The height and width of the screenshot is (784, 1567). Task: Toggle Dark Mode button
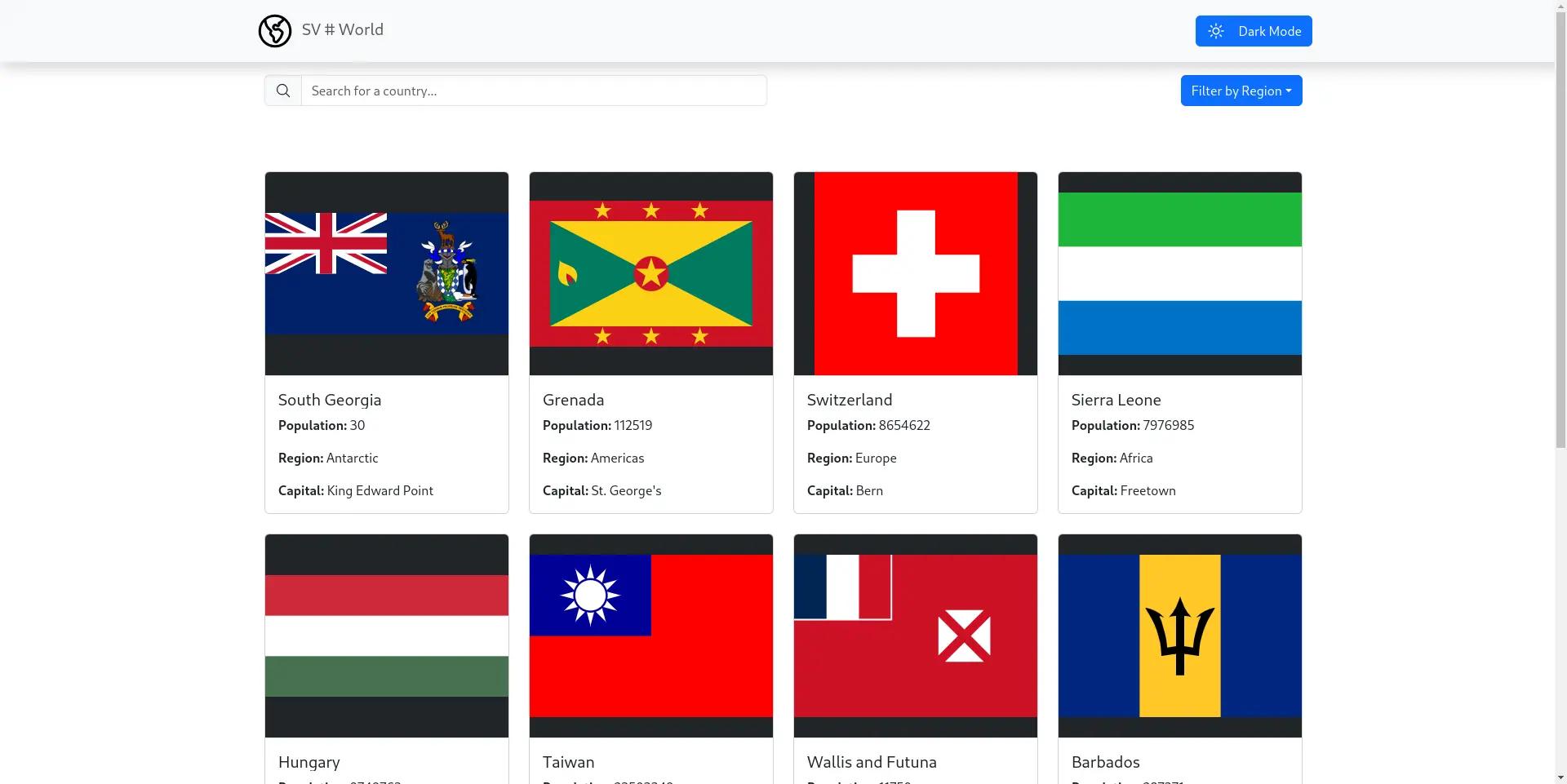1254,31
